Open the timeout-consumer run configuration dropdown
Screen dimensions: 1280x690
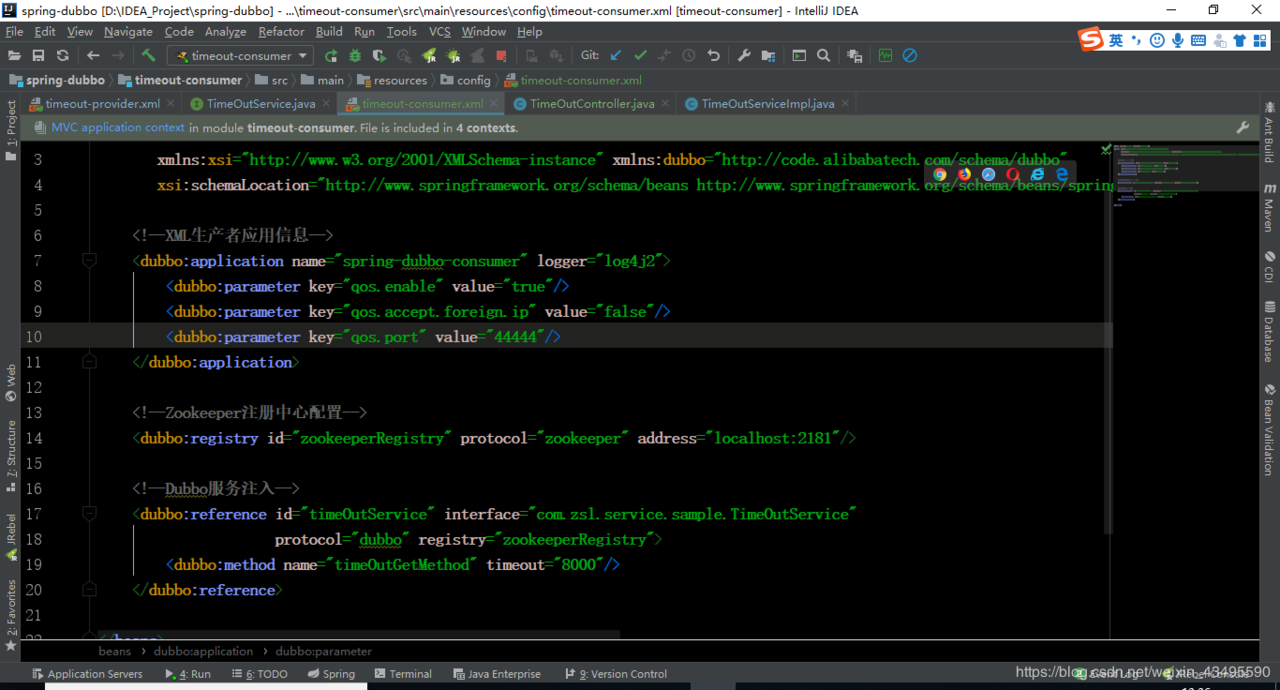tap(240, 56)
